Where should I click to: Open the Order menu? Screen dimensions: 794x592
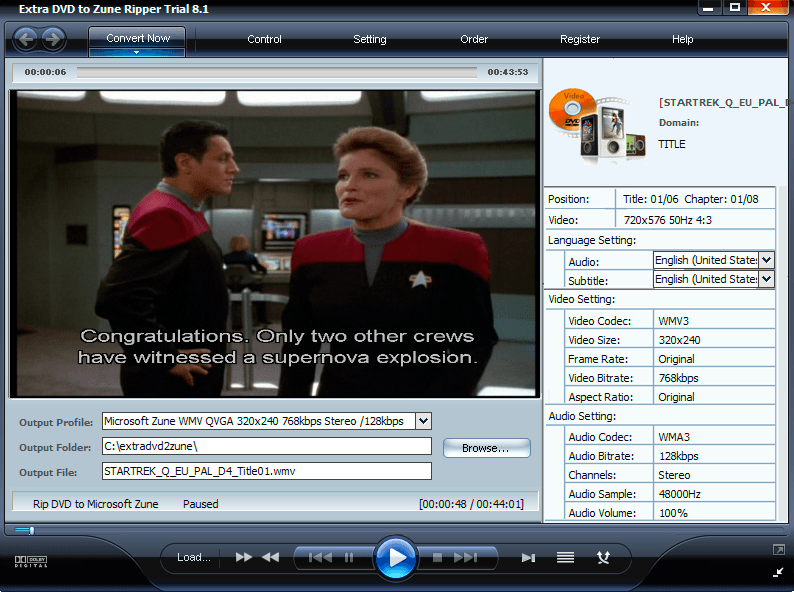[474, 39]
